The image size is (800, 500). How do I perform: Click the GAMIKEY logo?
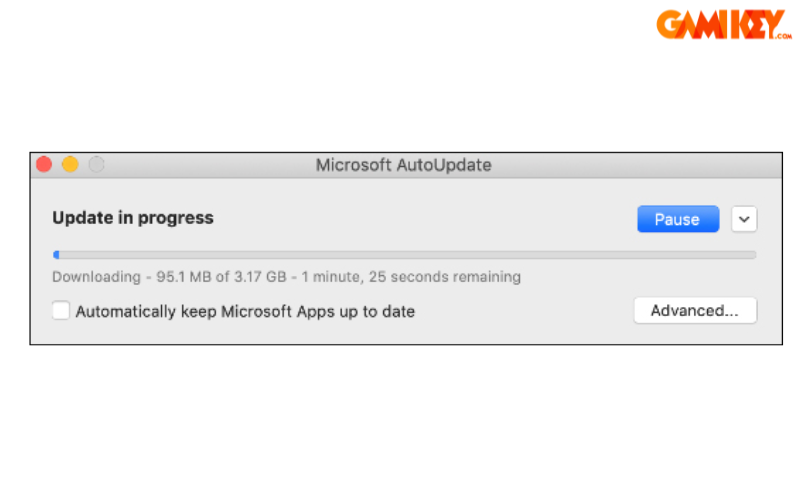pyautogui.click(x=718, y=25)
